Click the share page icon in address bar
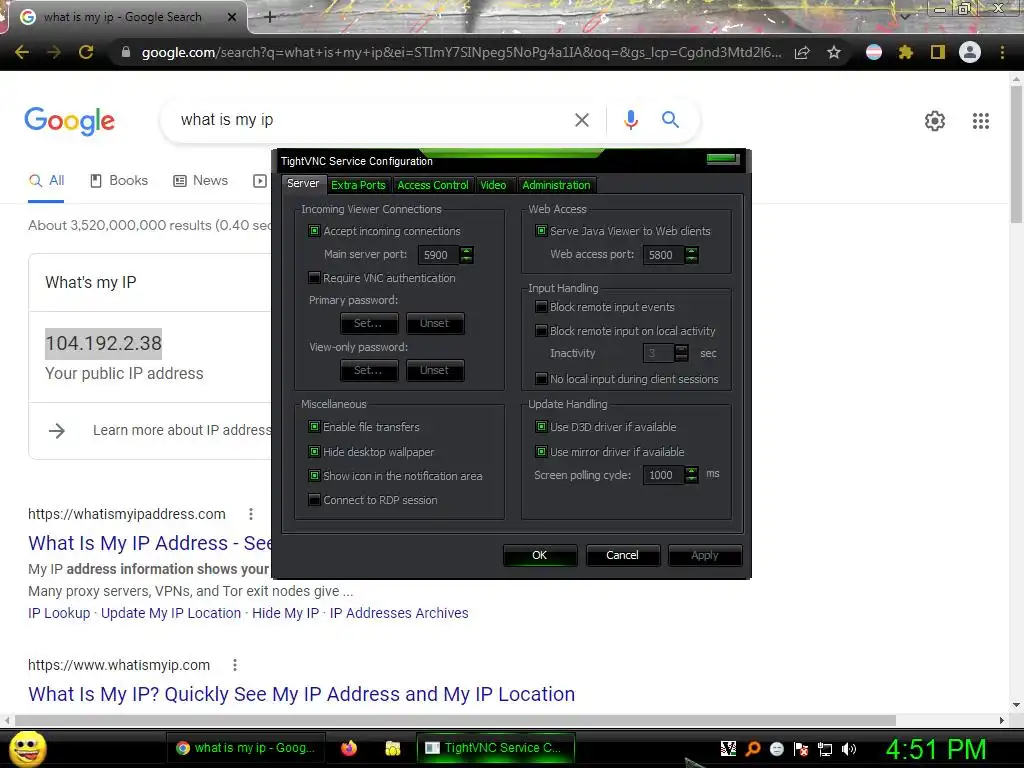Image resolution: width=1024 pixels, height=768 pixels. coord(802,52)
